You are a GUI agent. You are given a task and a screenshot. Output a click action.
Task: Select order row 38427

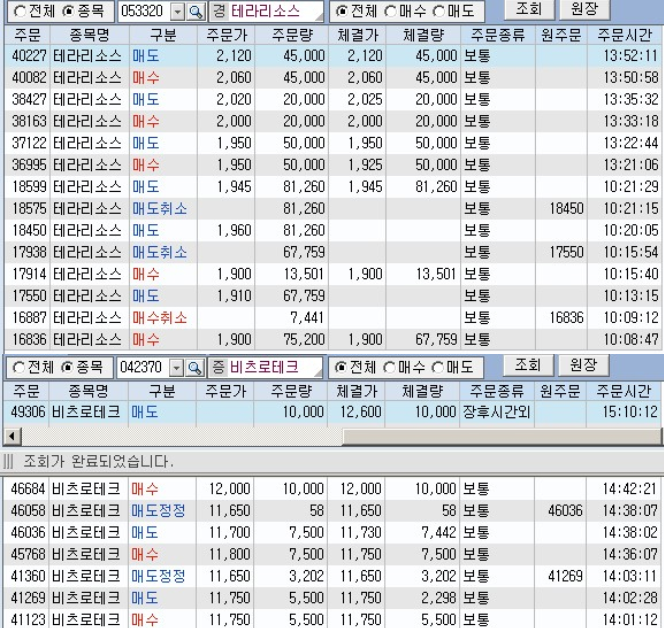click(x=333, y=100)
